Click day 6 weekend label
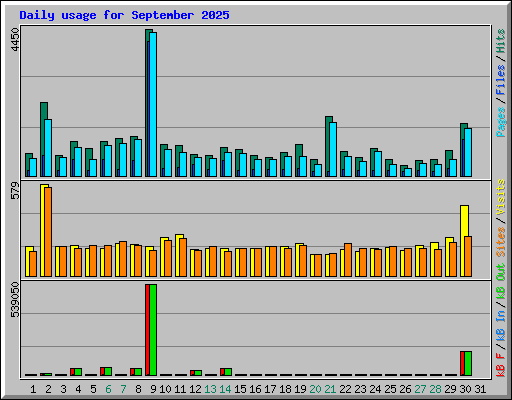 tap(108, 389)
